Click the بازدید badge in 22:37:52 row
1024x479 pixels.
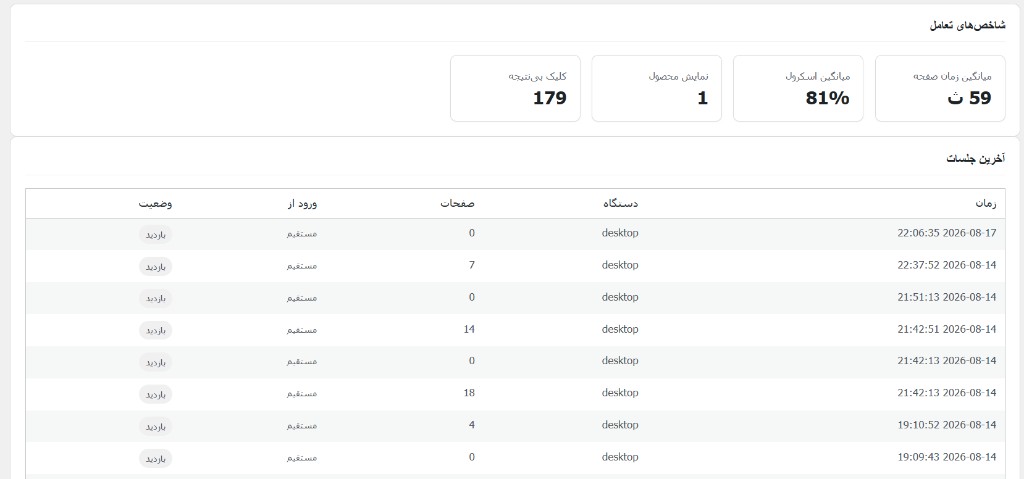[155, 267]
